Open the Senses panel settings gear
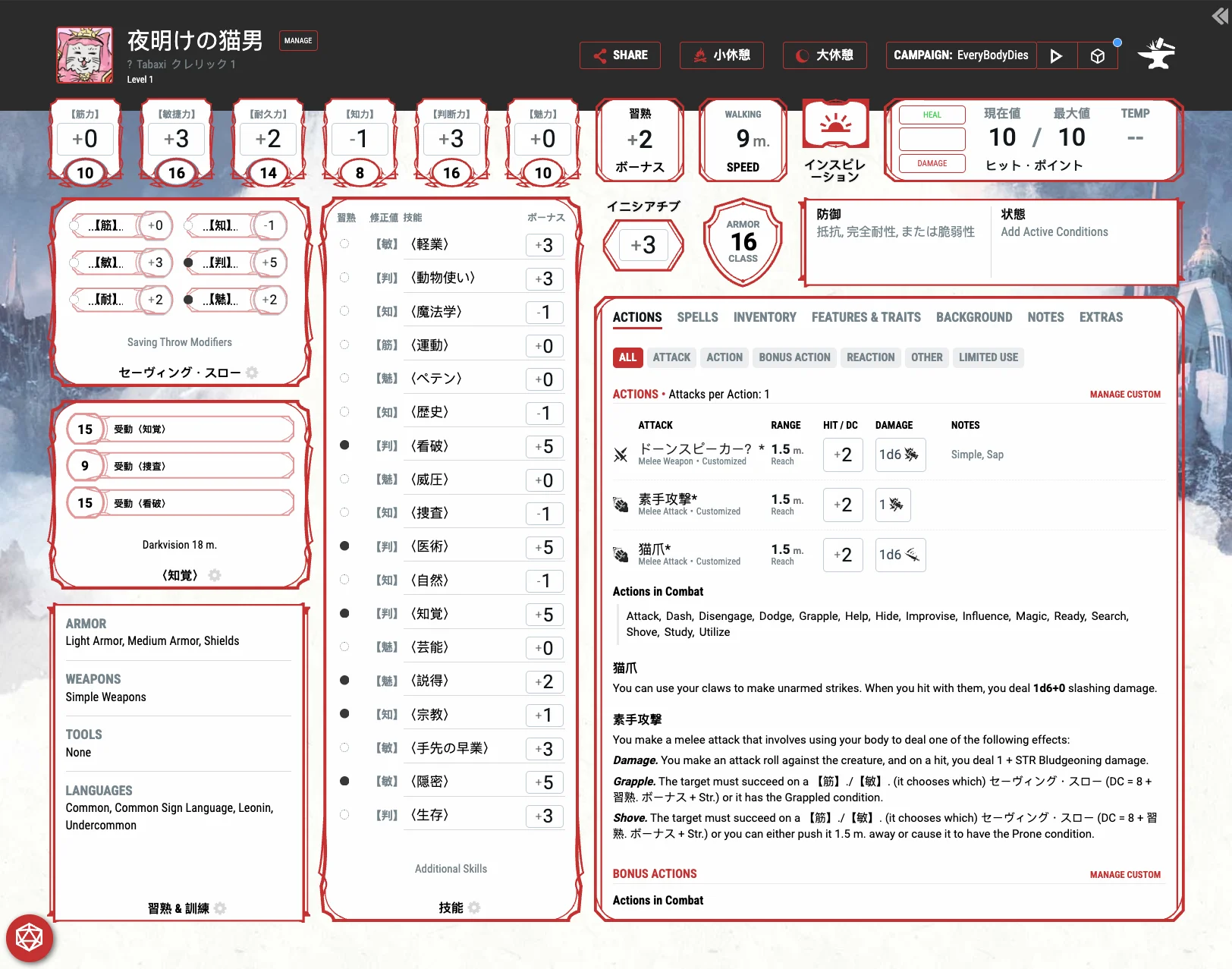Screen dimensions: 1232x969 [215, 575]
